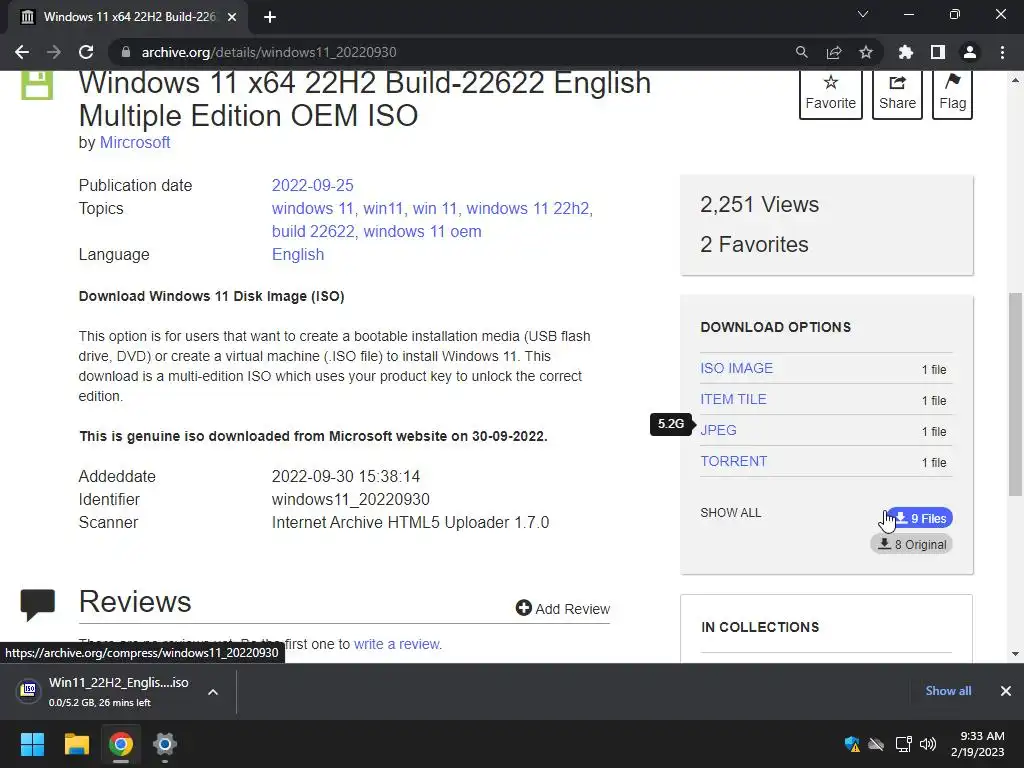Open the Chrome profile avatar
The width and height of the screenshot is (1024, 768).
970,52
